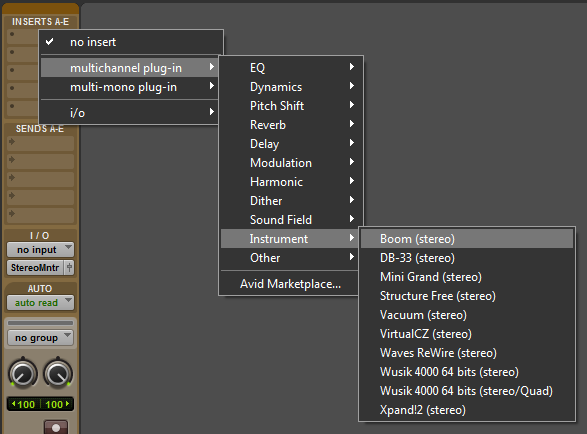Click the fourth send slot under SENDS A-E

[x=40, y=197]
